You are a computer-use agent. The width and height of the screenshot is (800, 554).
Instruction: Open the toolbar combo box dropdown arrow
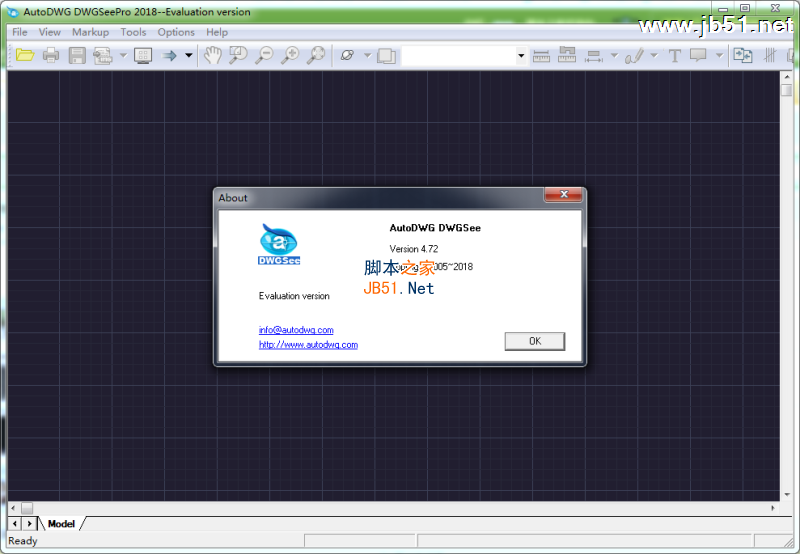pos(521,56)
